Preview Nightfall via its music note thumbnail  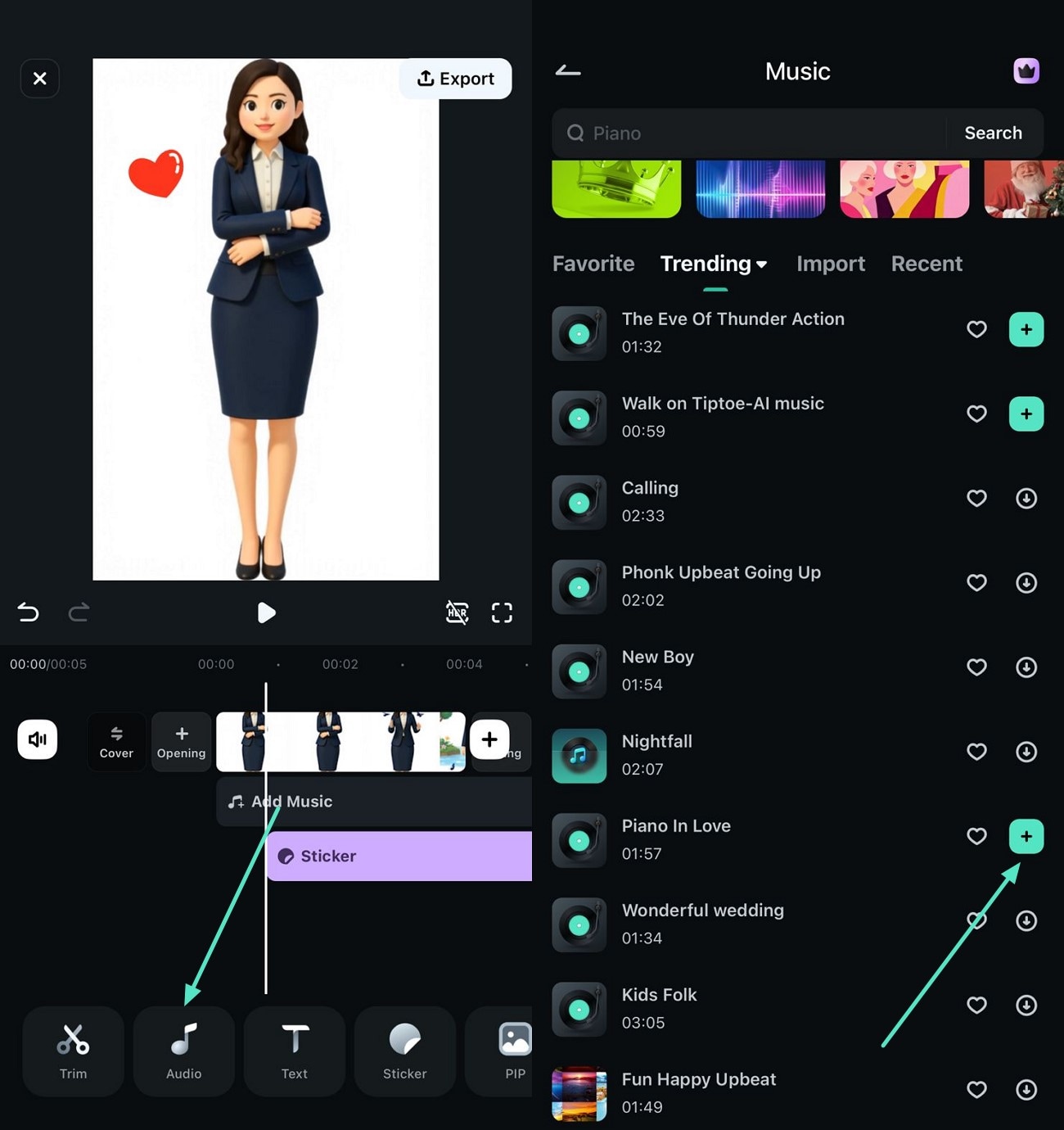pos(579,756)
